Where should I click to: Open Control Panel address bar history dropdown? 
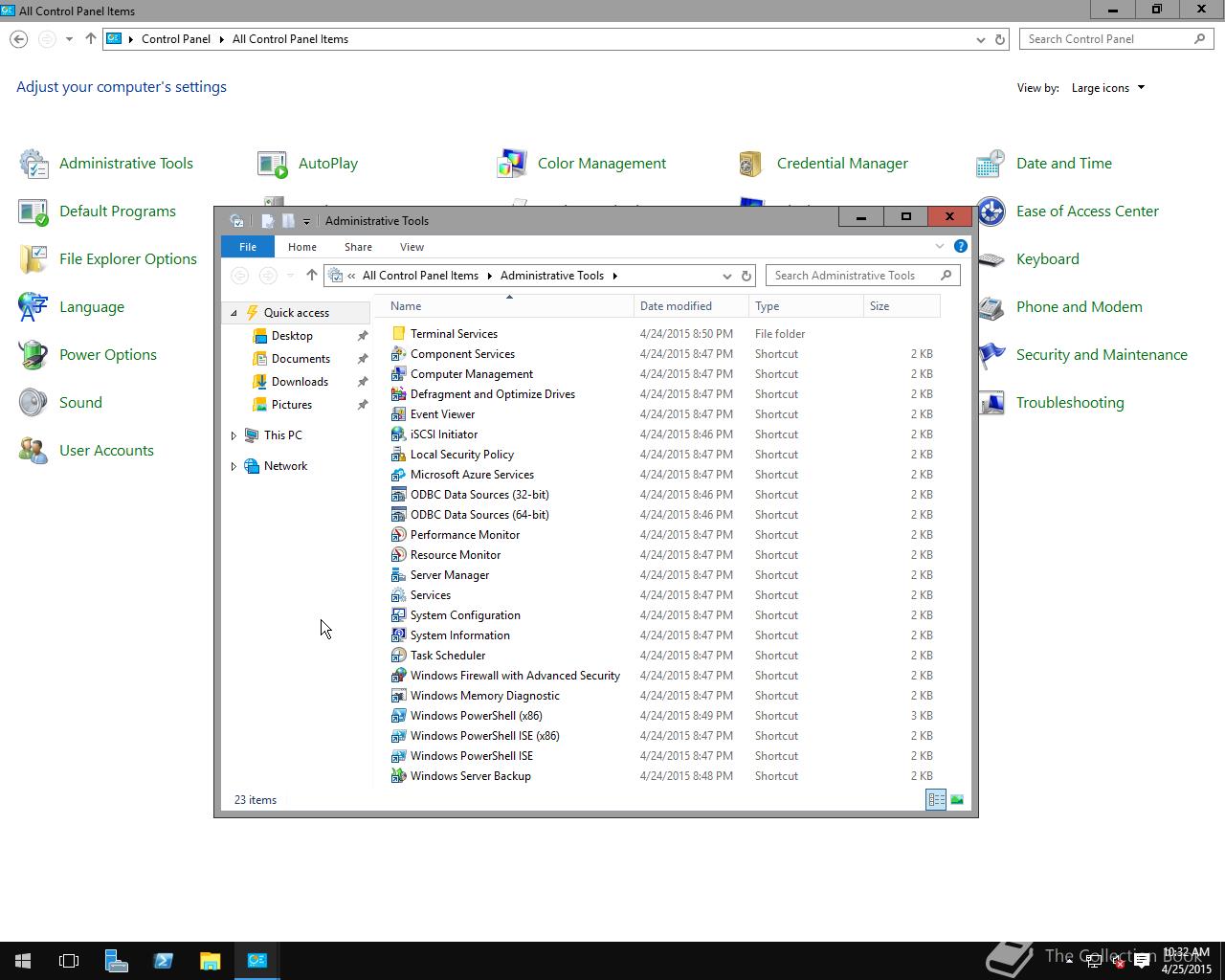coord(980,39)
